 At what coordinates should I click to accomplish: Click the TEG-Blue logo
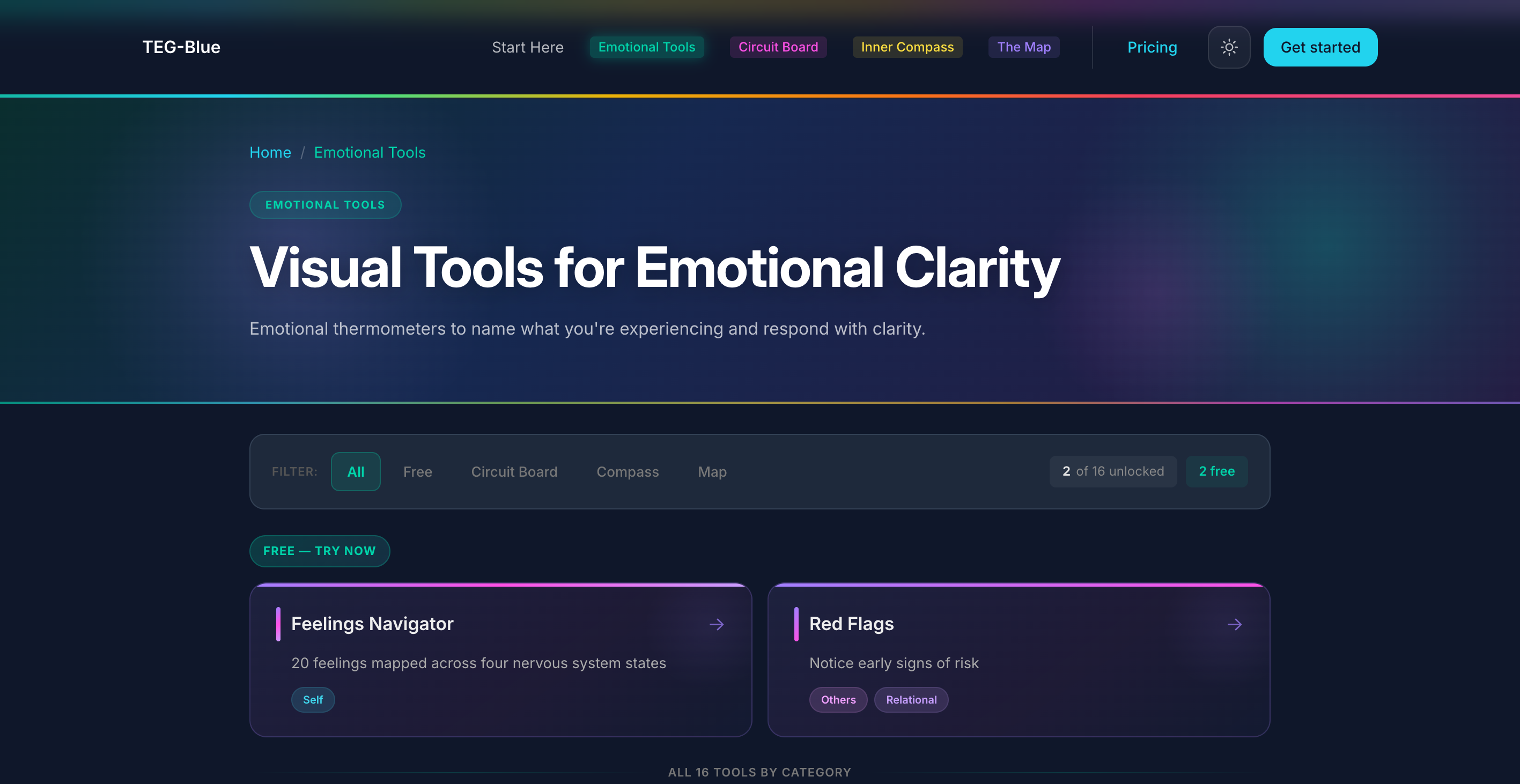pos(181,47)
